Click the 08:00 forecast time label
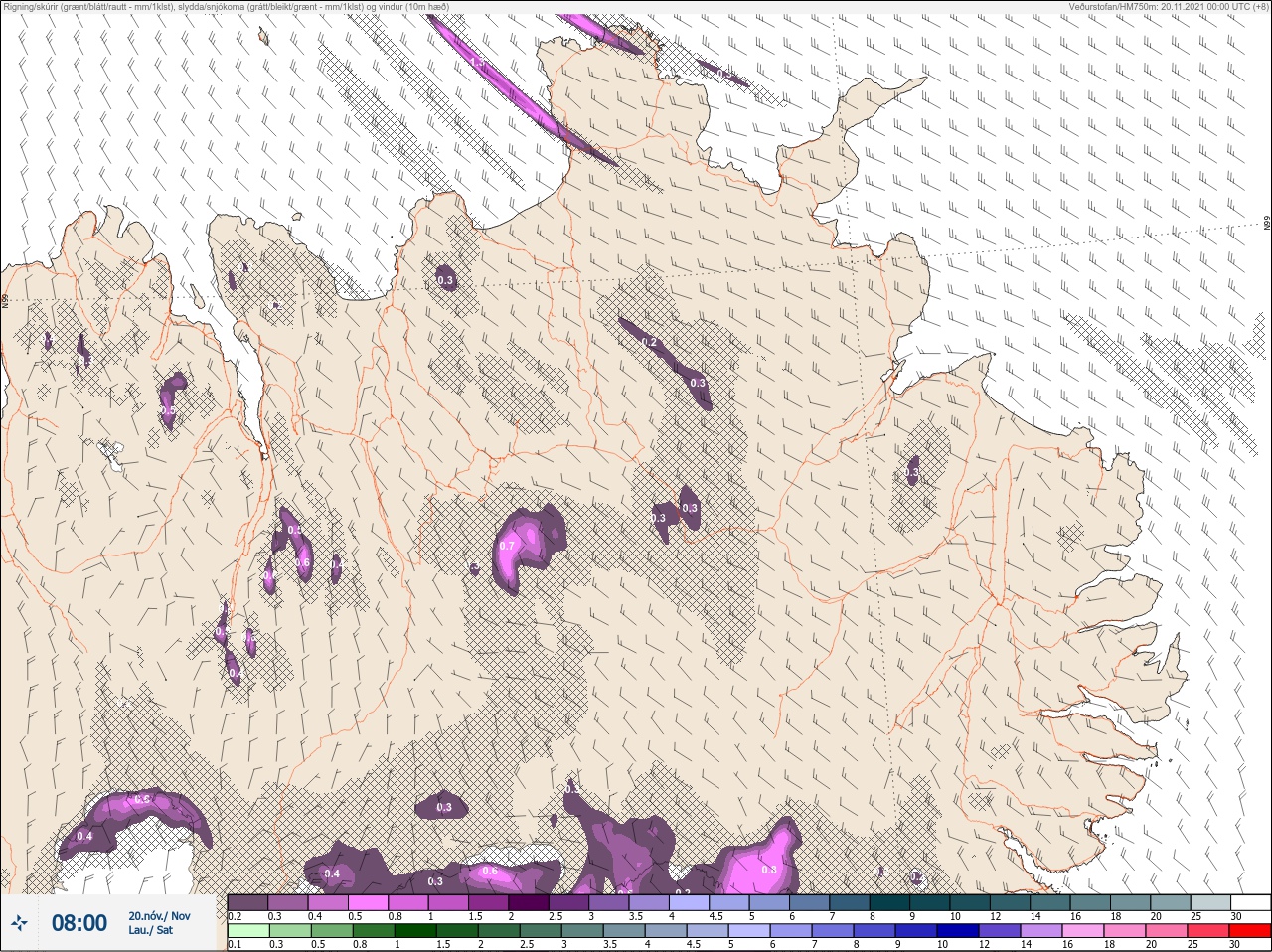The width and height of the screenshot is (1272, 952). pos(79,923)
